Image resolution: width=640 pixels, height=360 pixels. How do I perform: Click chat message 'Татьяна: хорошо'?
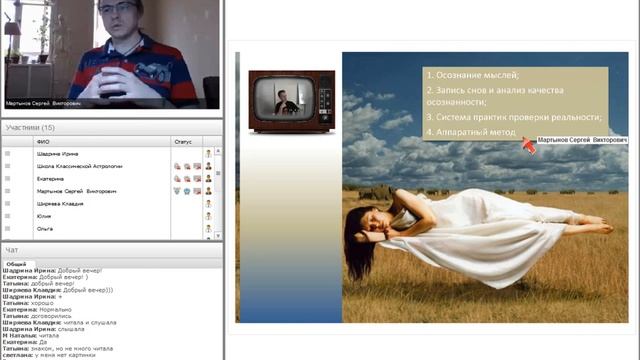28,303
